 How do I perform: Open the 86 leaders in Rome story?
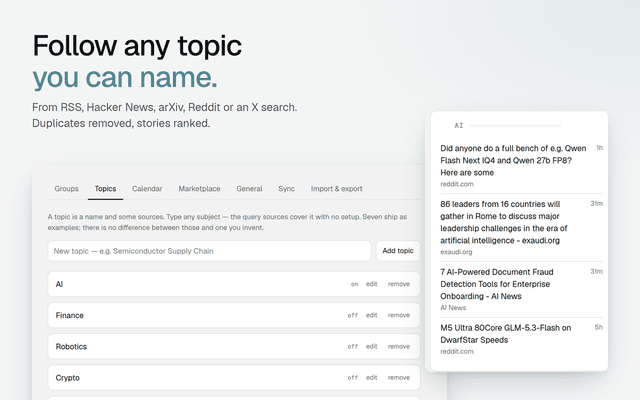coord(504,222)
